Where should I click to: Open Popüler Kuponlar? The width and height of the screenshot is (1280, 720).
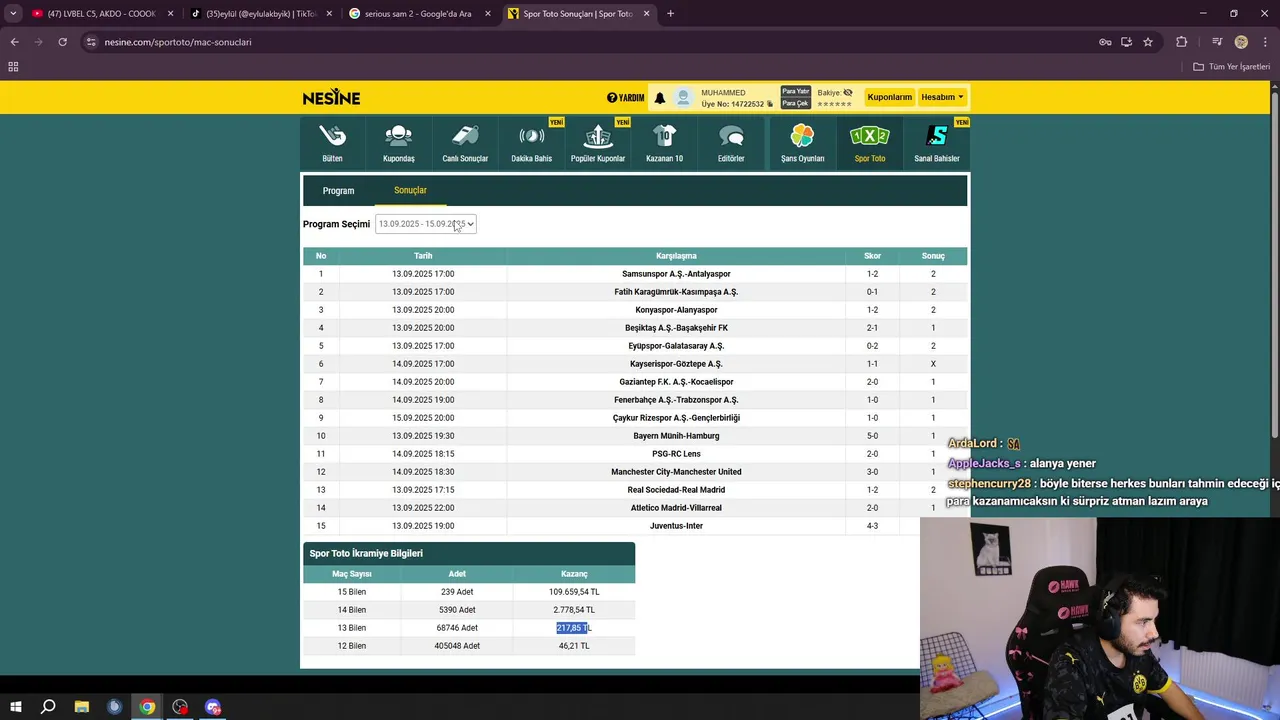tap(598, 143)
